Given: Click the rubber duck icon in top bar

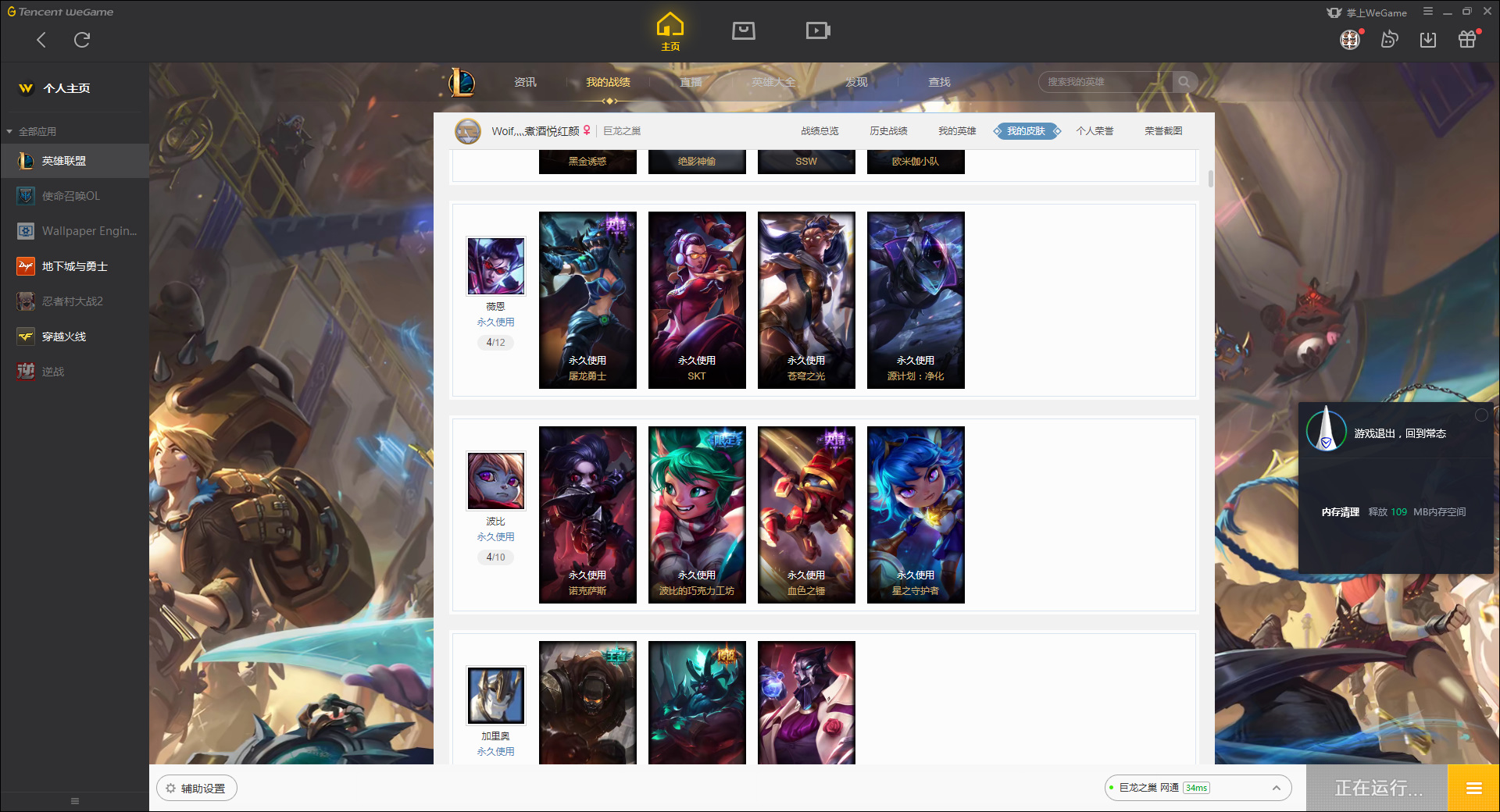Looking at the screenshot, I should pyautogui.click(x=1389, y=39).
